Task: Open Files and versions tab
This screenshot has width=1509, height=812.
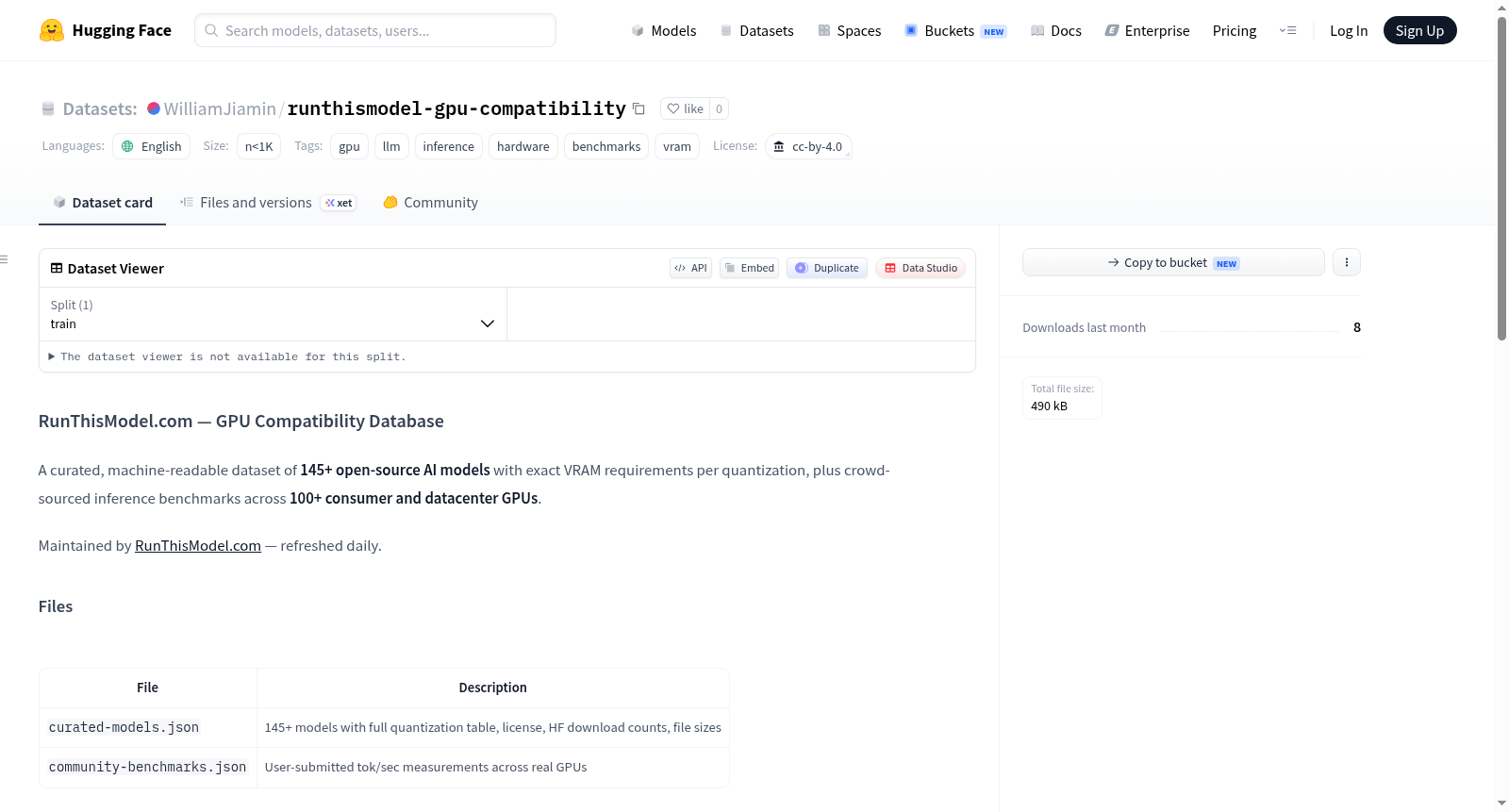Action: (268, 203)
